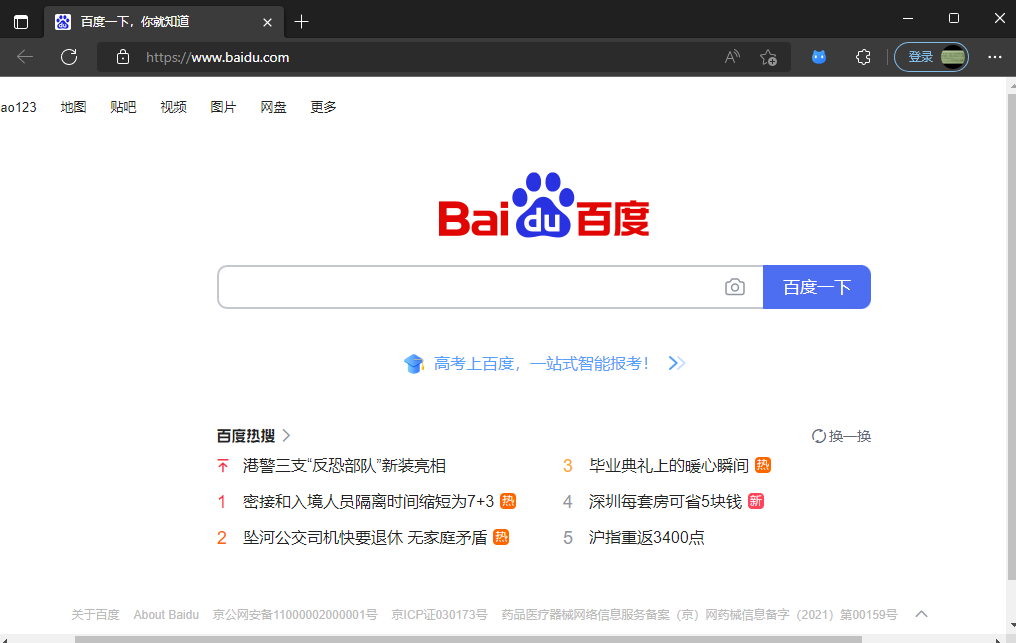Open the hao123 link
The image size is (1016, 643).
pyautogui.click(x=18, y=107)
